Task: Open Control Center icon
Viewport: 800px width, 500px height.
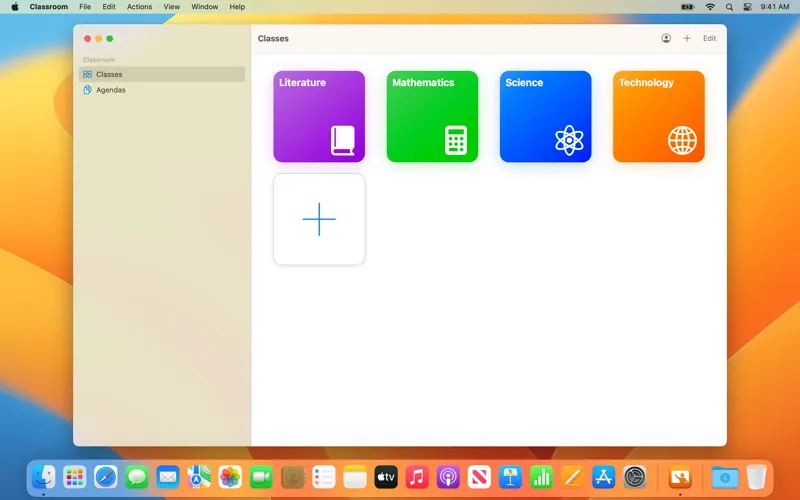Action: click(x=747, y=7)
